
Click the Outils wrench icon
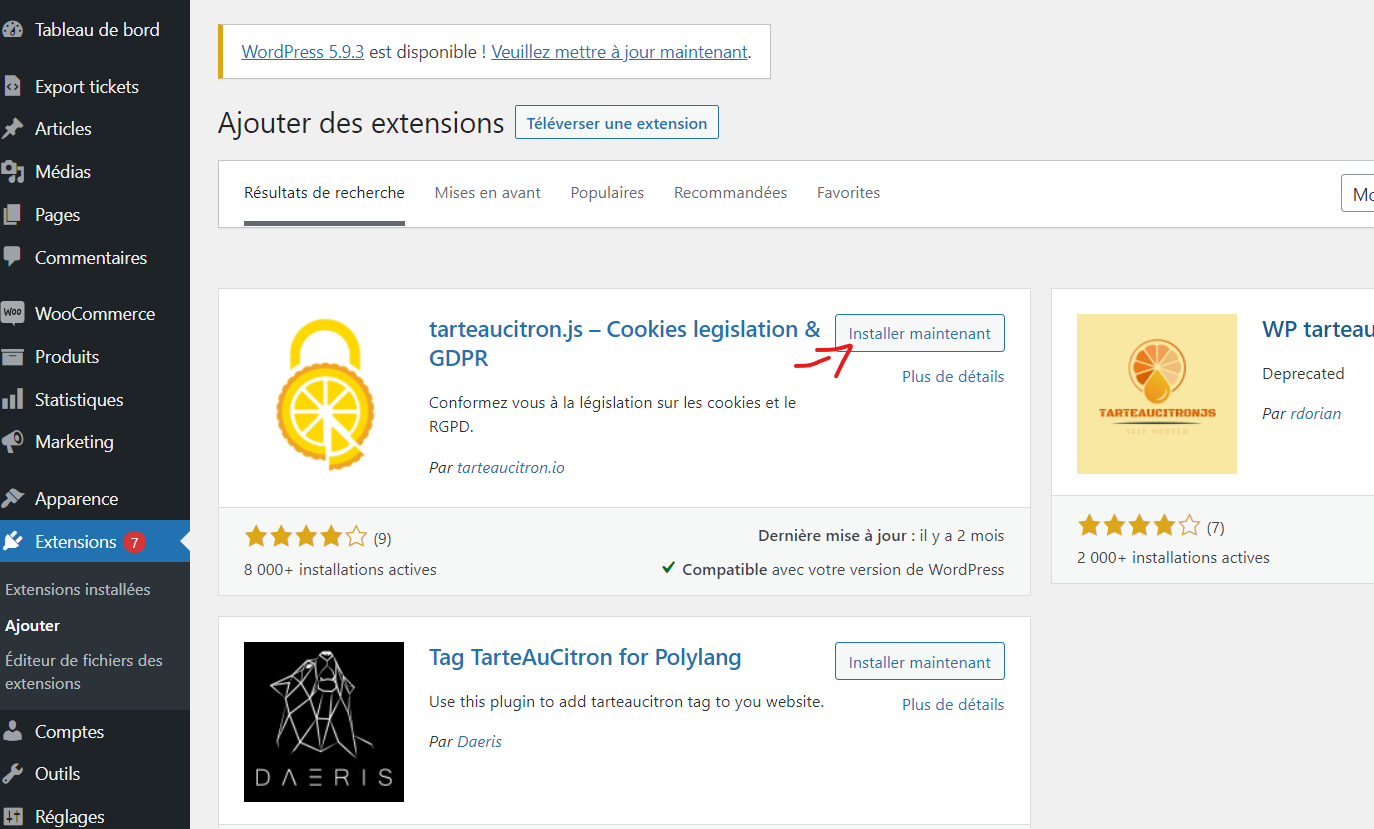coord(12,774)
